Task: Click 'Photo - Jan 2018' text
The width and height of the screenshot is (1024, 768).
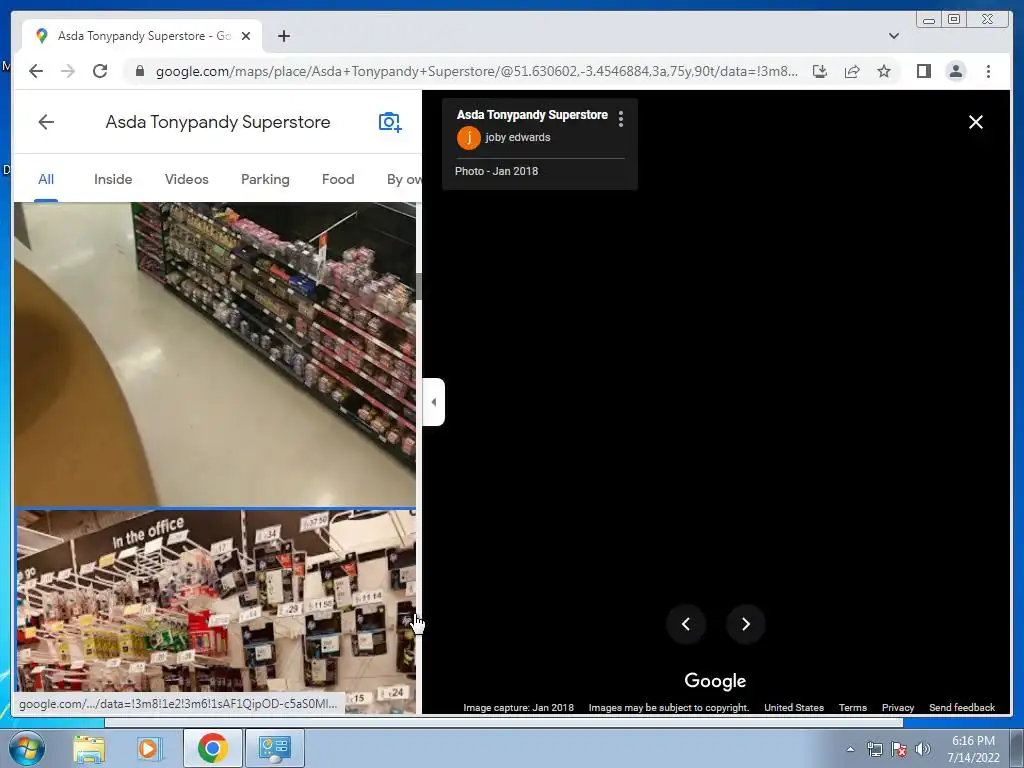Action: click(496, 171)
